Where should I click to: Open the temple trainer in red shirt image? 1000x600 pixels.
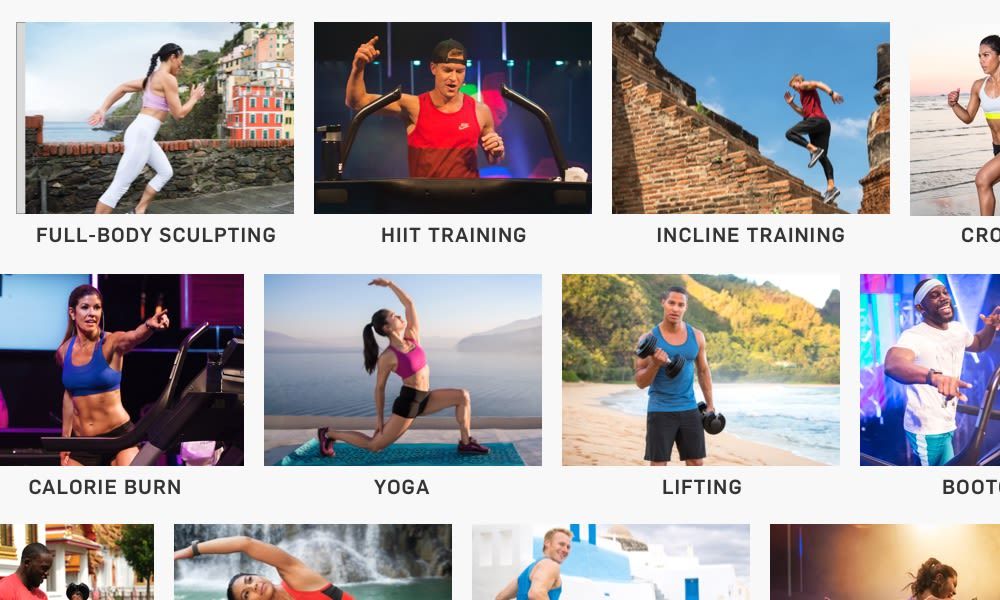click(77, 562)
